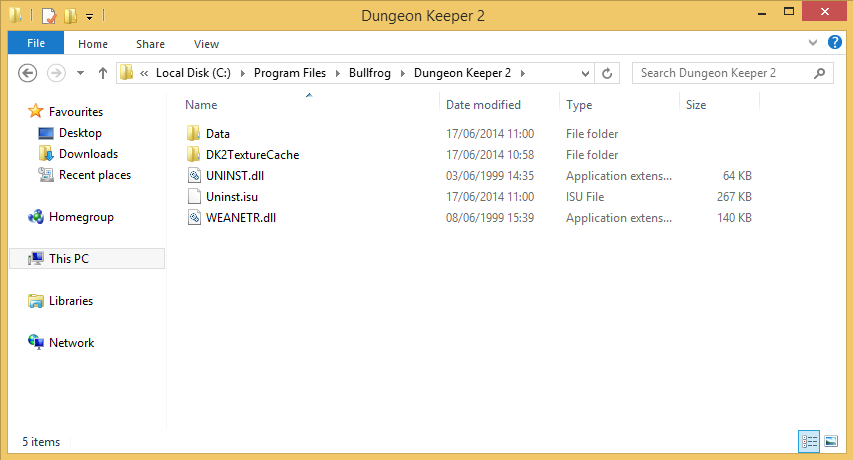Switch to the View ribbon tab

206,44
